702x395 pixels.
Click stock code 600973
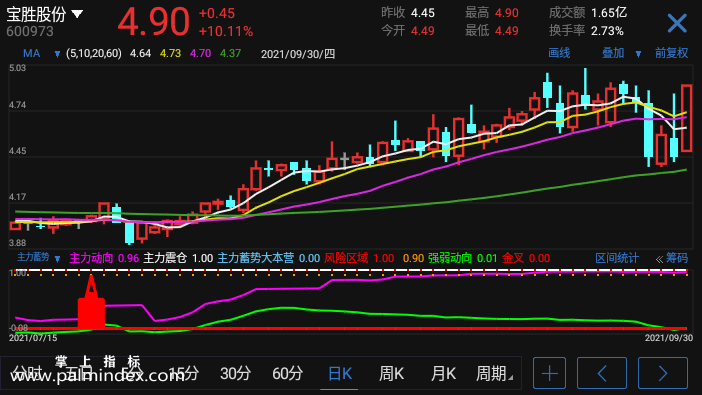30,31
